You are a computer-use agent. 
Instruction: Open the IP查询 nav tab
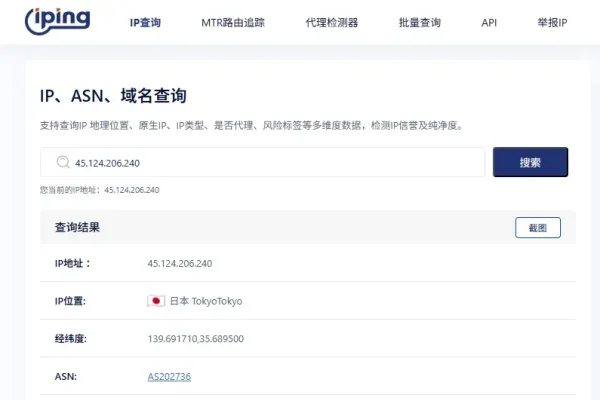pyautogui.click(x=145, y=23)
